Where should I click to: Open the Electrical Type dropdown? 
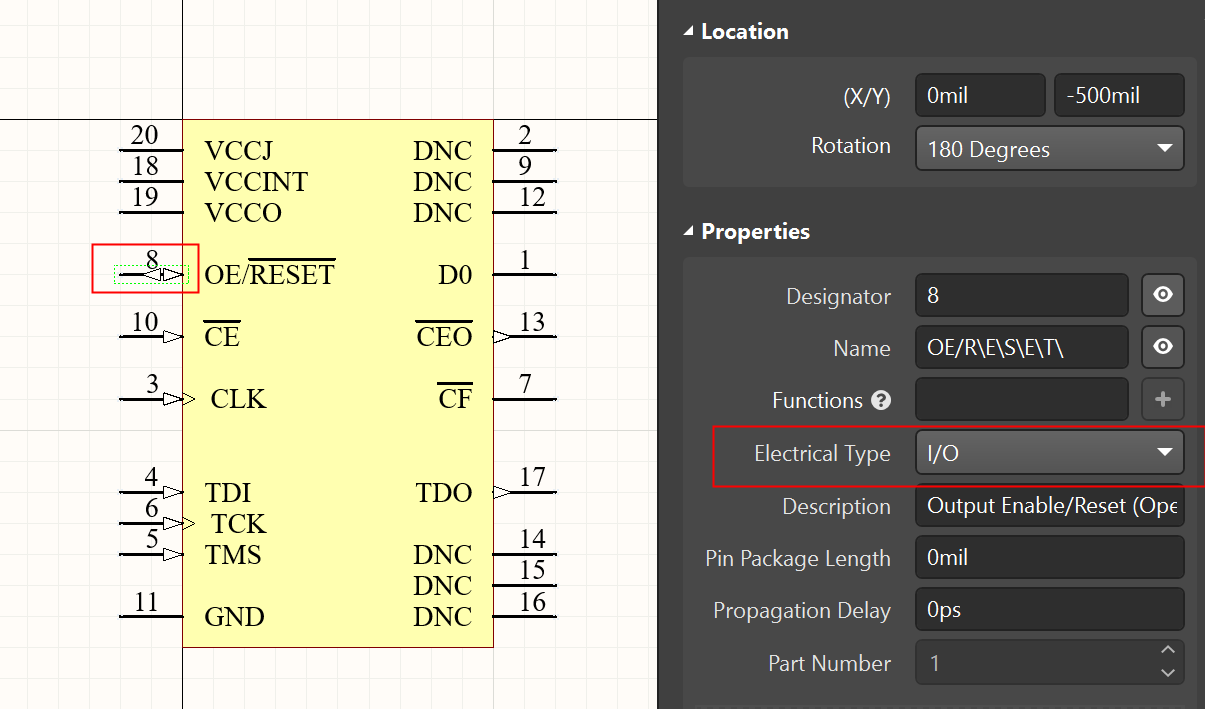[1049, 453]
